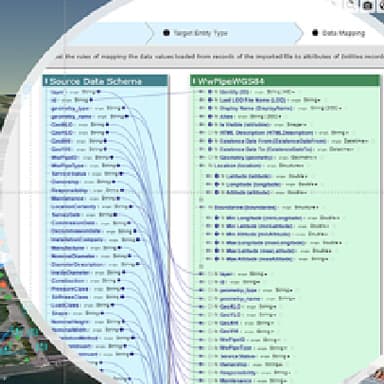Screen dimensions: 384x384
Task: Open type dropdown for Alias attribute
Action: (x=265, y=116)
